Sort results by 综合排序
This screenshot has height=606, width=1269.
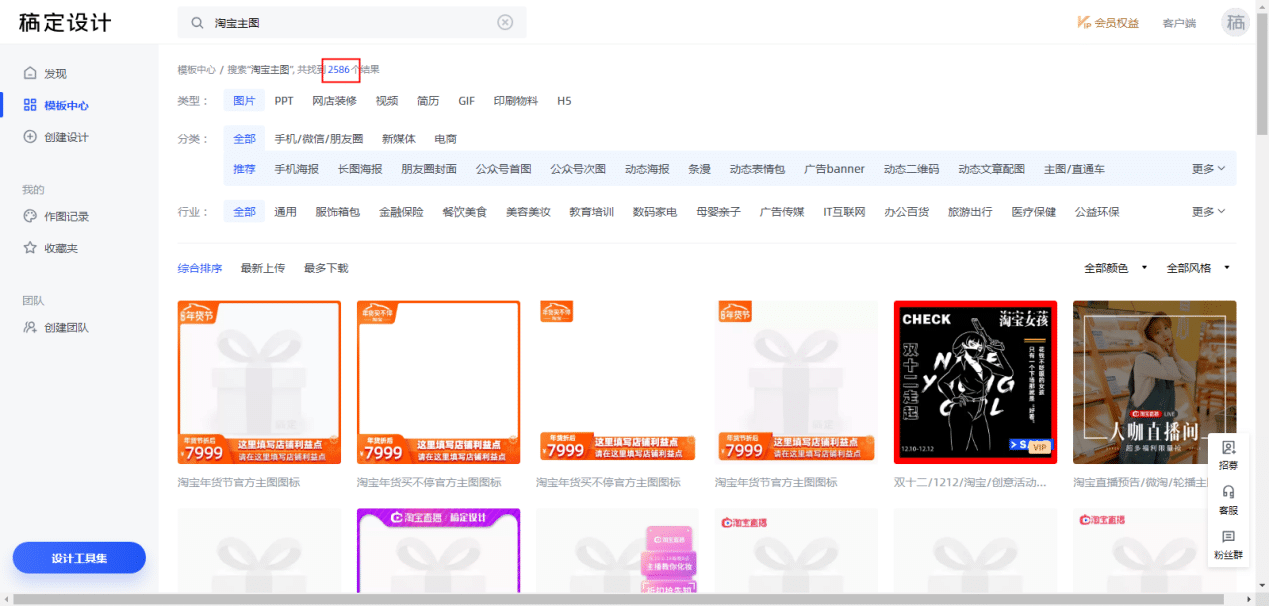click(200, 268)
